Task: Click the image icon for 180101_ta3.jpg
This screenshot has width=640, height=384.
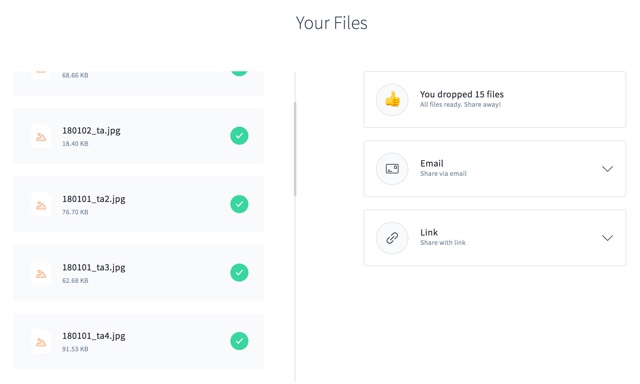Action: pyautogui.click(x=41, y=274)
